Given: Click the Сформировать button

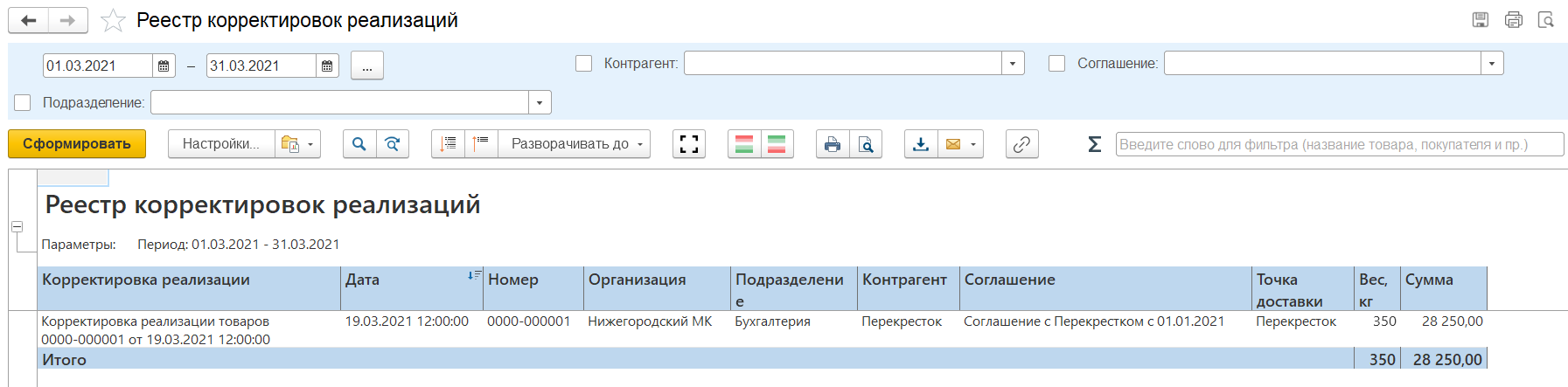Looking at the screenshot, I should (x=77, y=144).
